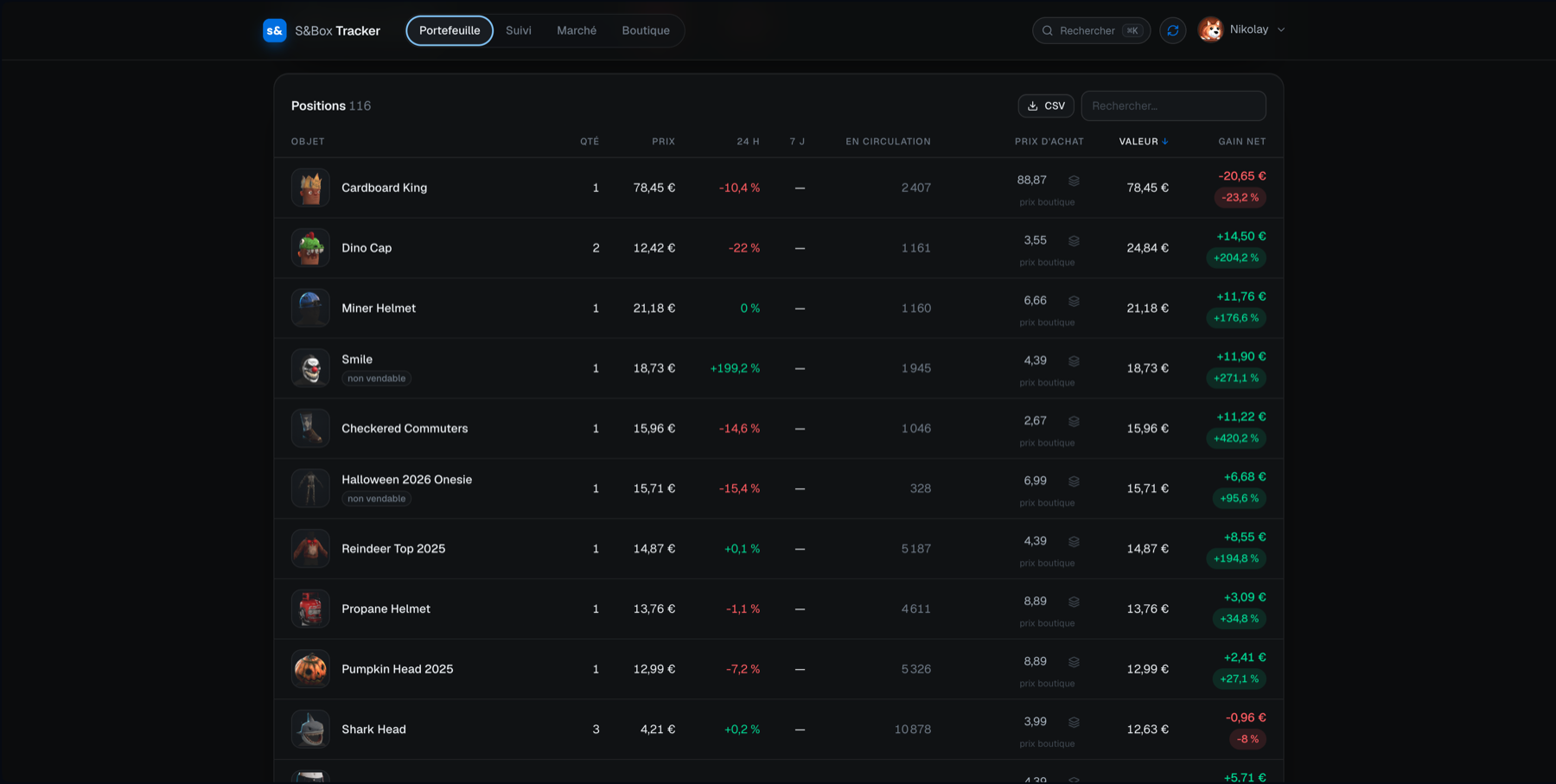The width and height of the screenshot is (1556, 784).
Task: Switch to the Suivi tab
Action: tap(519, 30)
